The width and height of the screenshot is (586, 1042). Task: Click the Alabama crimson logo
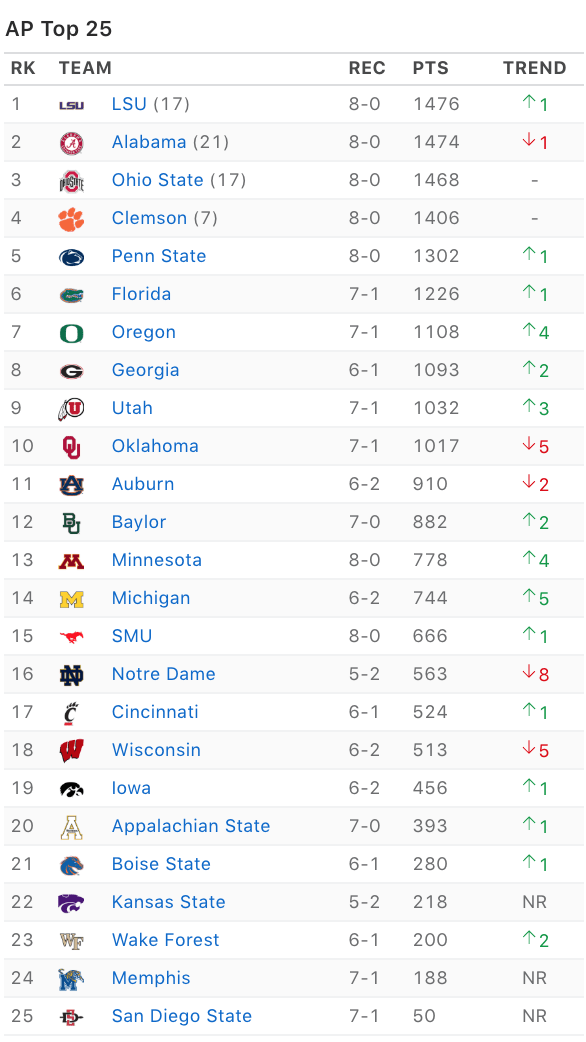coord(71,143)
